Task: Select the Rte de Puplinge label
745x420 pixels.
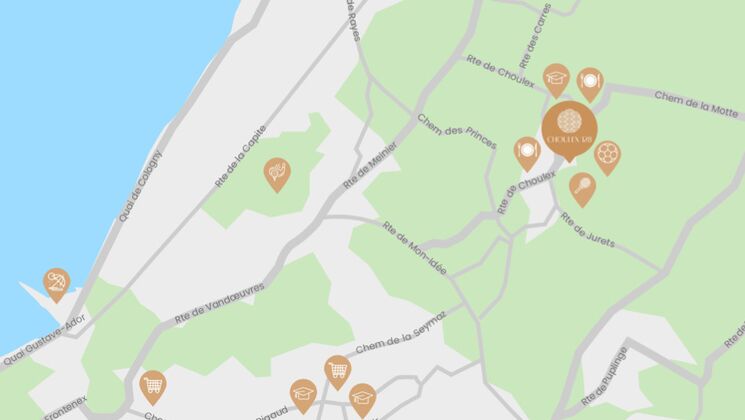Action: [x=604, y=376]
